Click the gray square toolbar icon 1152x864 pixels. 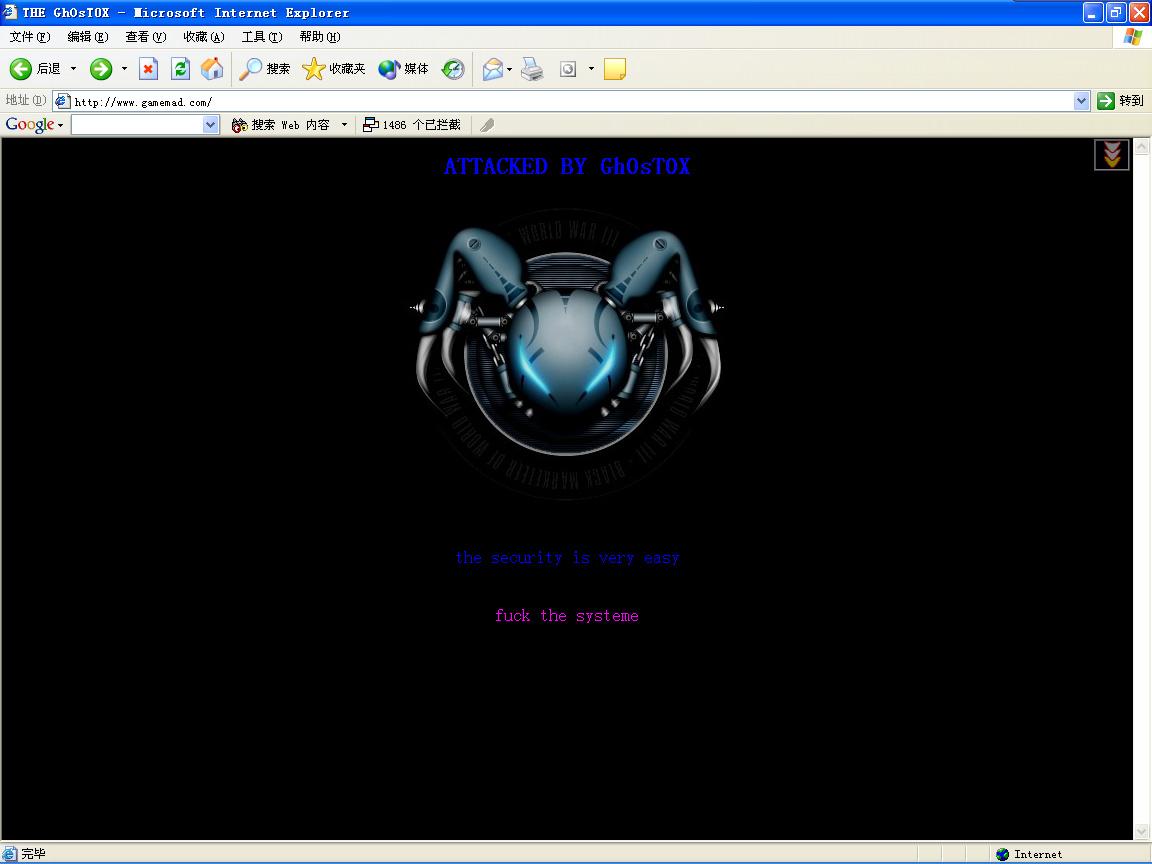568,69
